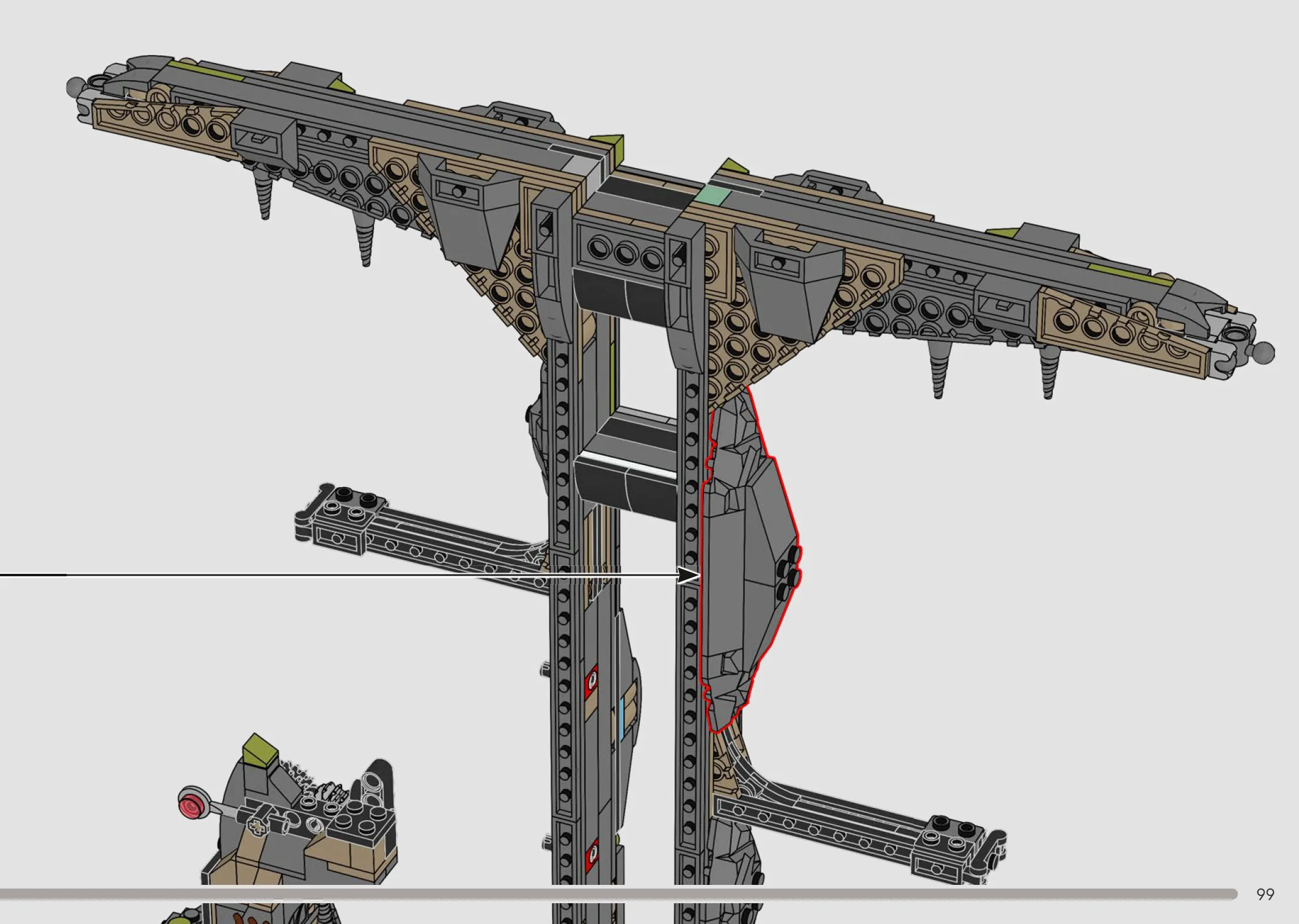
Task: Click the grey page progress bar
Action: coord(618,894)
